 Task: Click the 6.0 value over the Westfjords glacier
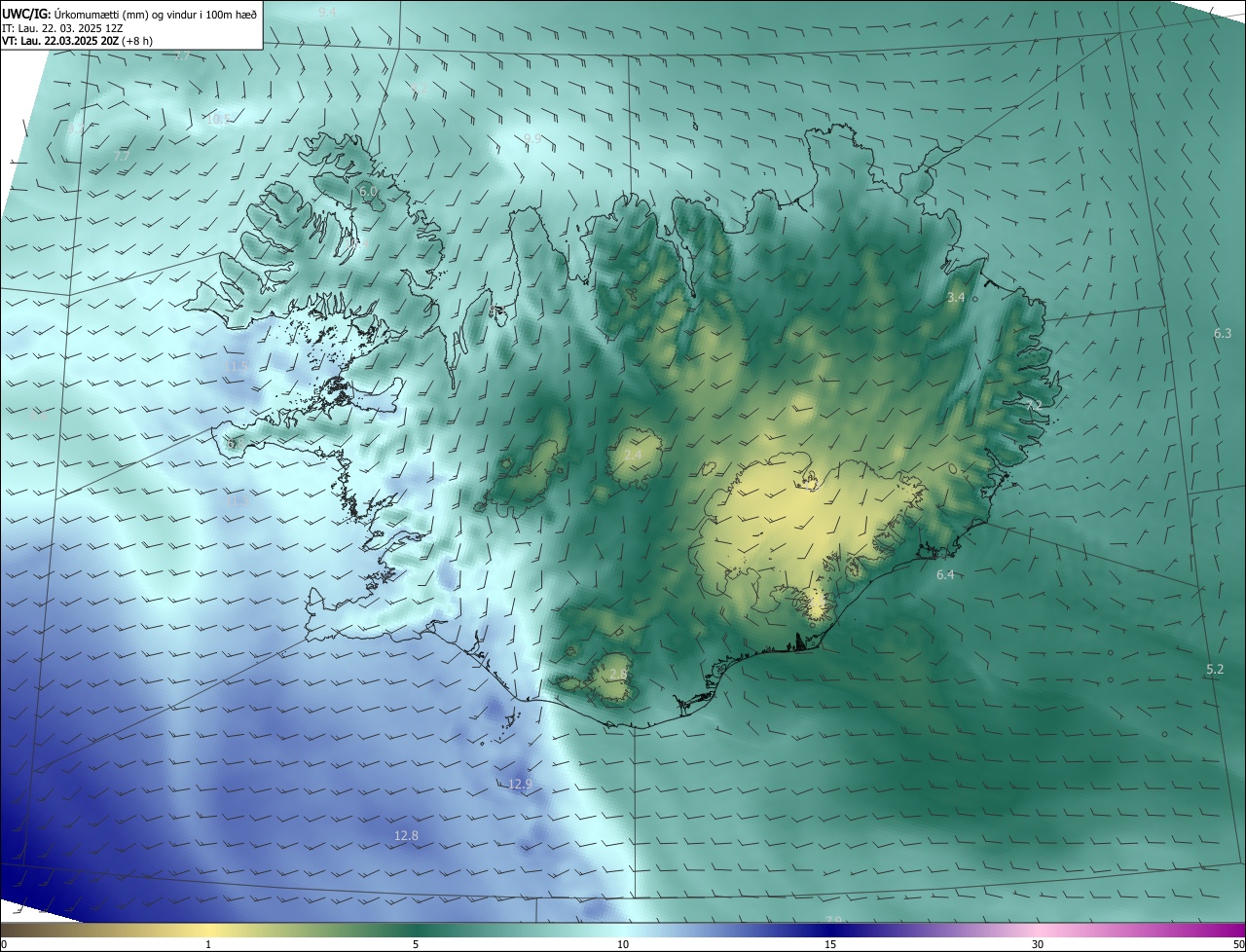(368, 193)
